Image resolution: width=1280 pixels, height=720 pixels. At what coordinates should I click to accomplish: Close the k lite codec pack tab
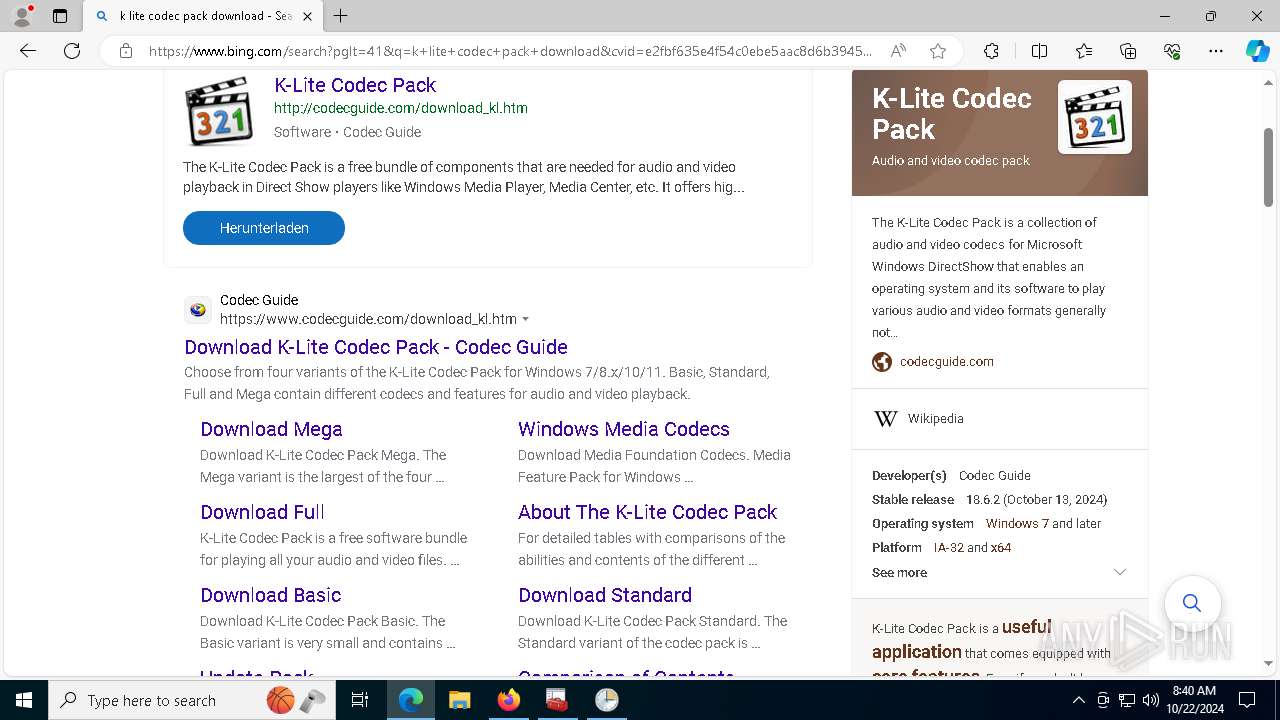click(x=308, y=16)
